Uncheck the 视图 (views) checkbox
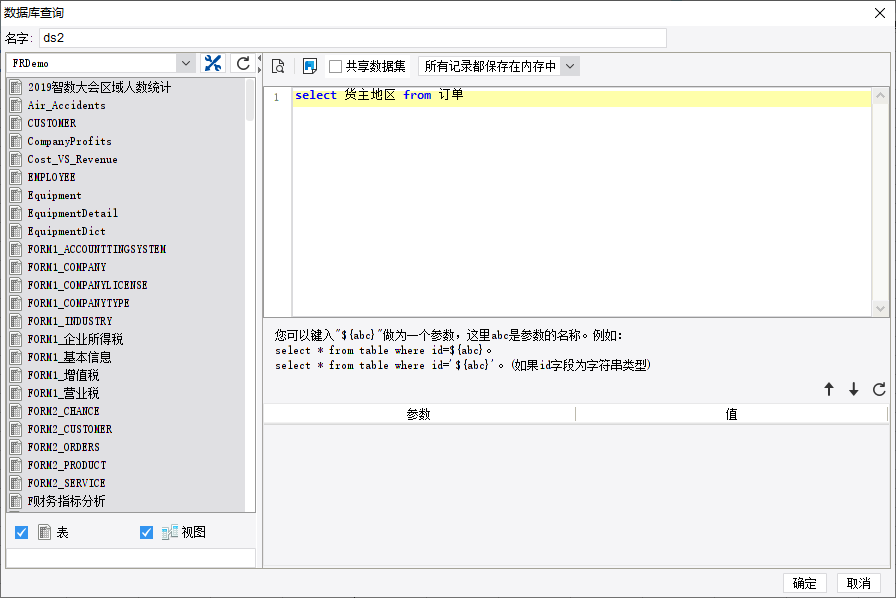Image resolution: width=896 pixels, height=598 pixels. [x=146, y=532]
